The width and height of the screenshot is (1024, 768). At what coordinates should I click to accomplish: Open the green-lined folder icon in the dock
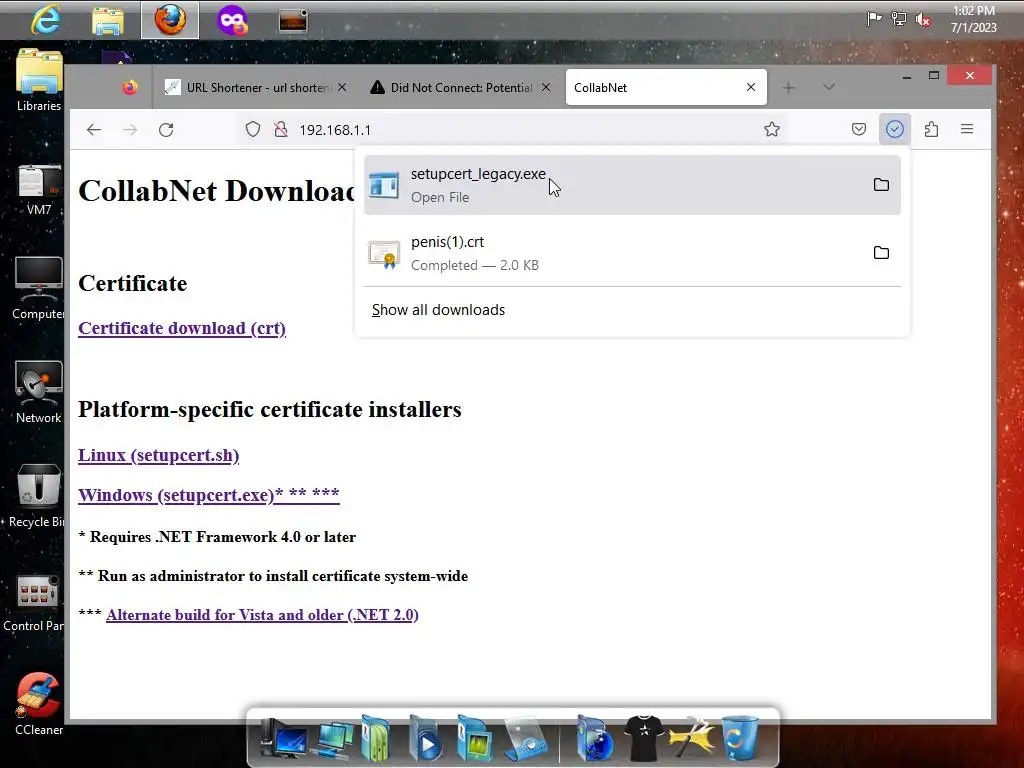click(x=474, y=739)
